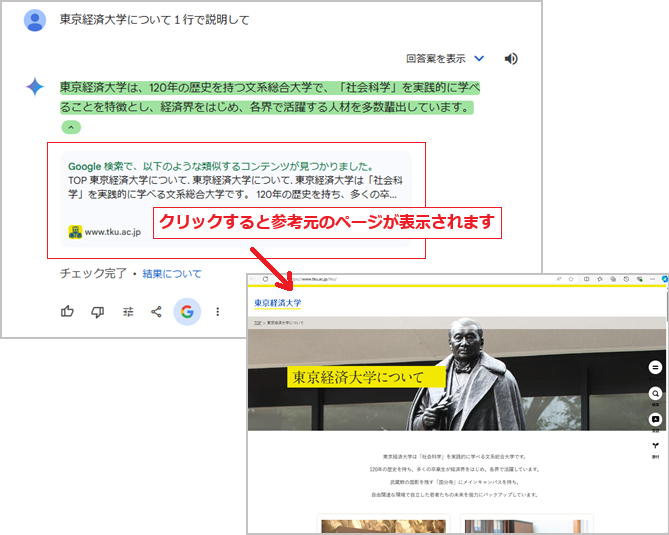The width and height of the screenshot is (669, 535).
Task: Open the 結果について link
Action: click(x=172, y=273)
